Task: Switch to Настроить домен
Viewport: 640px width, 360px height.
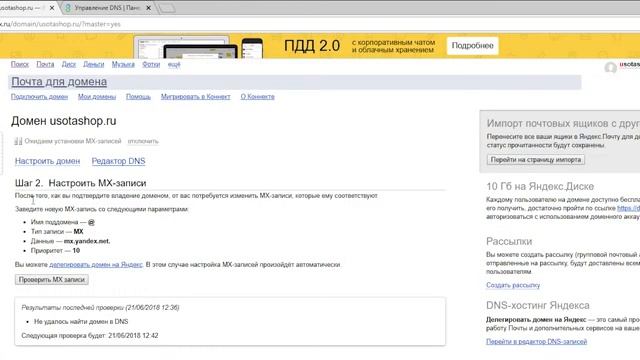Action: [x=47, y=161]
